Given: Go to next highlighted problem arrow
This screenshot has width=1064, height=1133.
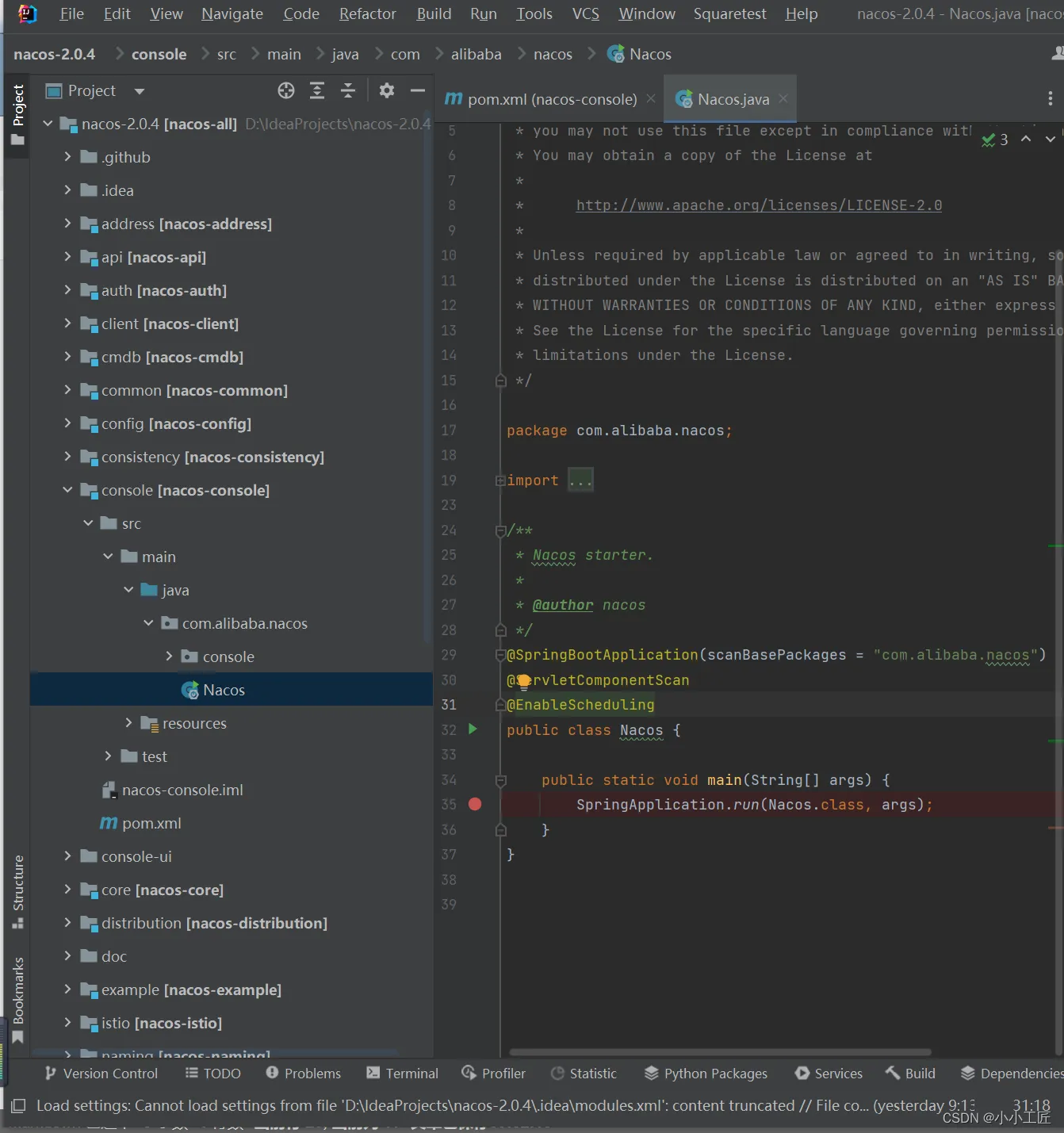Looking at the screenshot, I should tap(1051, 139).
